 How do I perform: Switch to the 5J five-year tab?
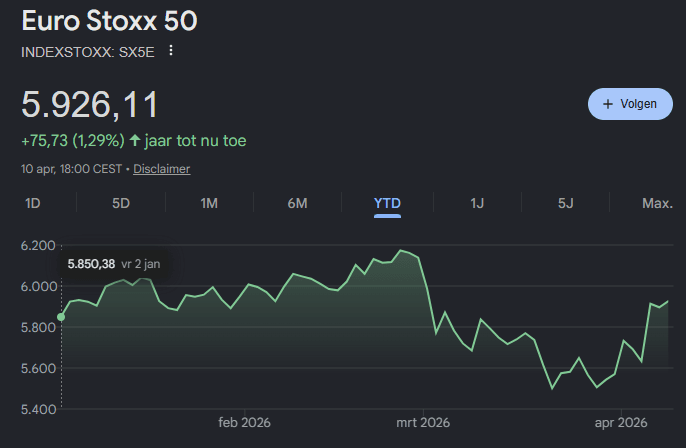tap(566, 203)
